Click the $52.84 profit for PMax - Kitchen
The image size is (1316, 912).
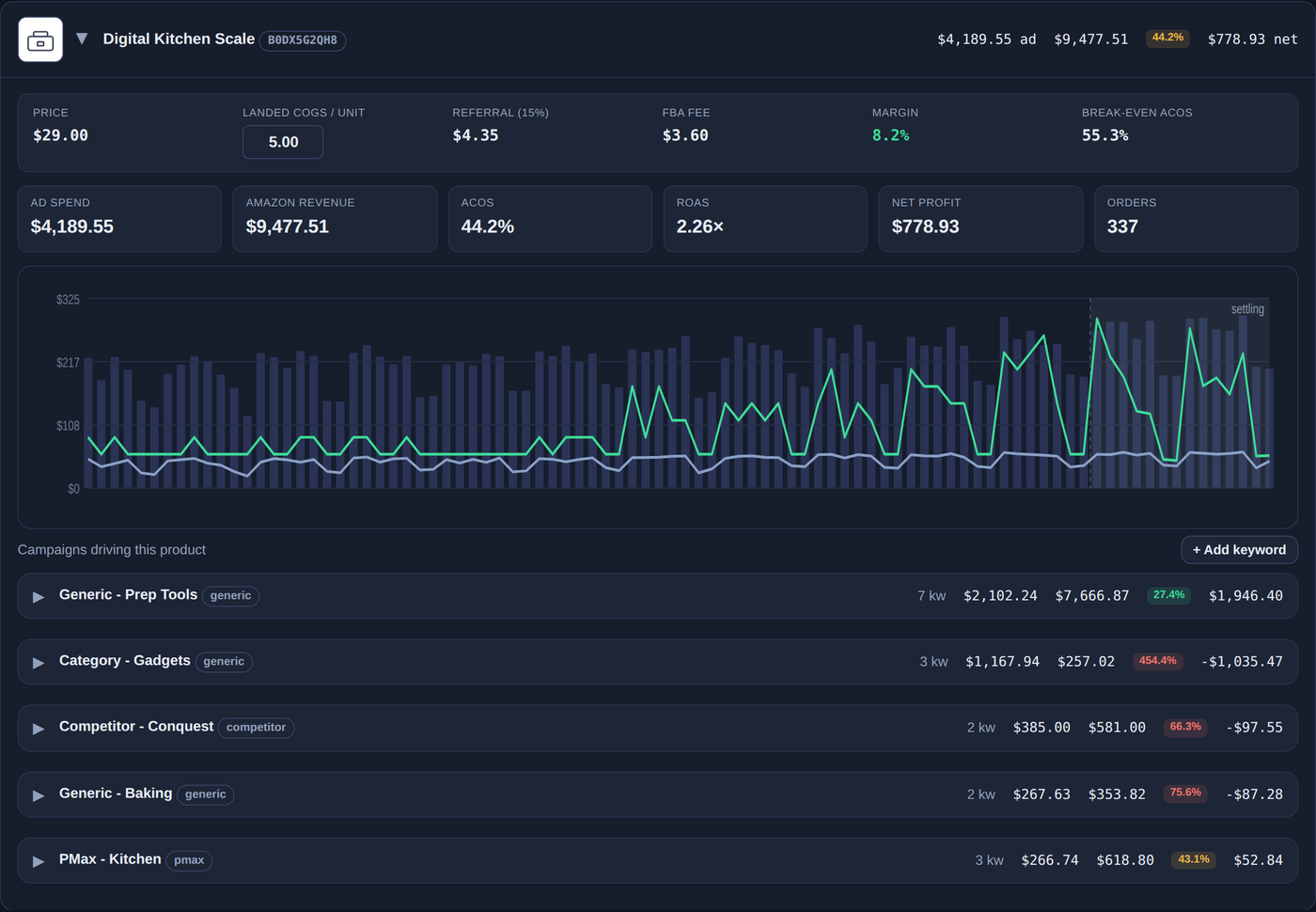pyautogui.click(x=1258, y=860)
